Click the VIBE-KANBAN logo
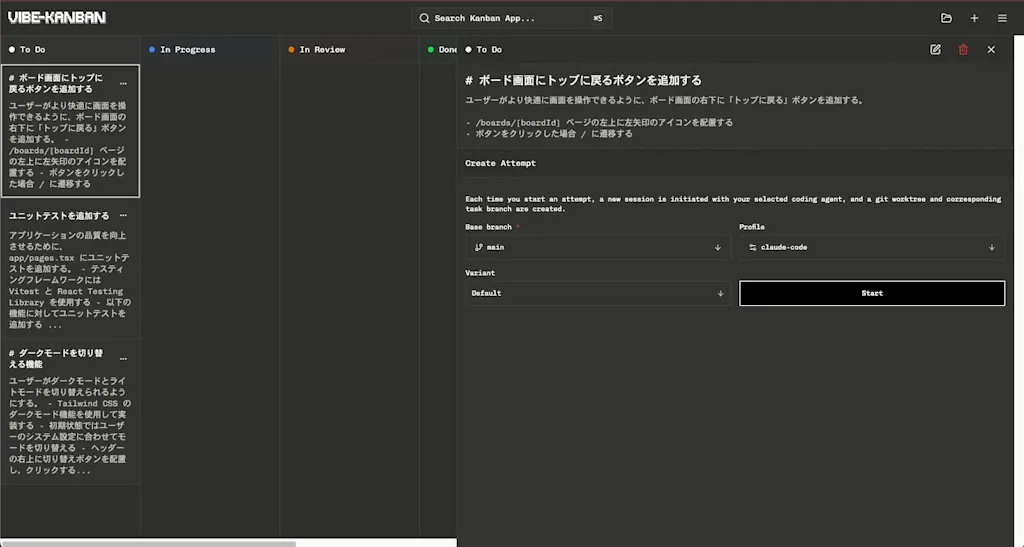This screenshot has width=1024, height=547. pyautogui.click(x=57, y=18)
